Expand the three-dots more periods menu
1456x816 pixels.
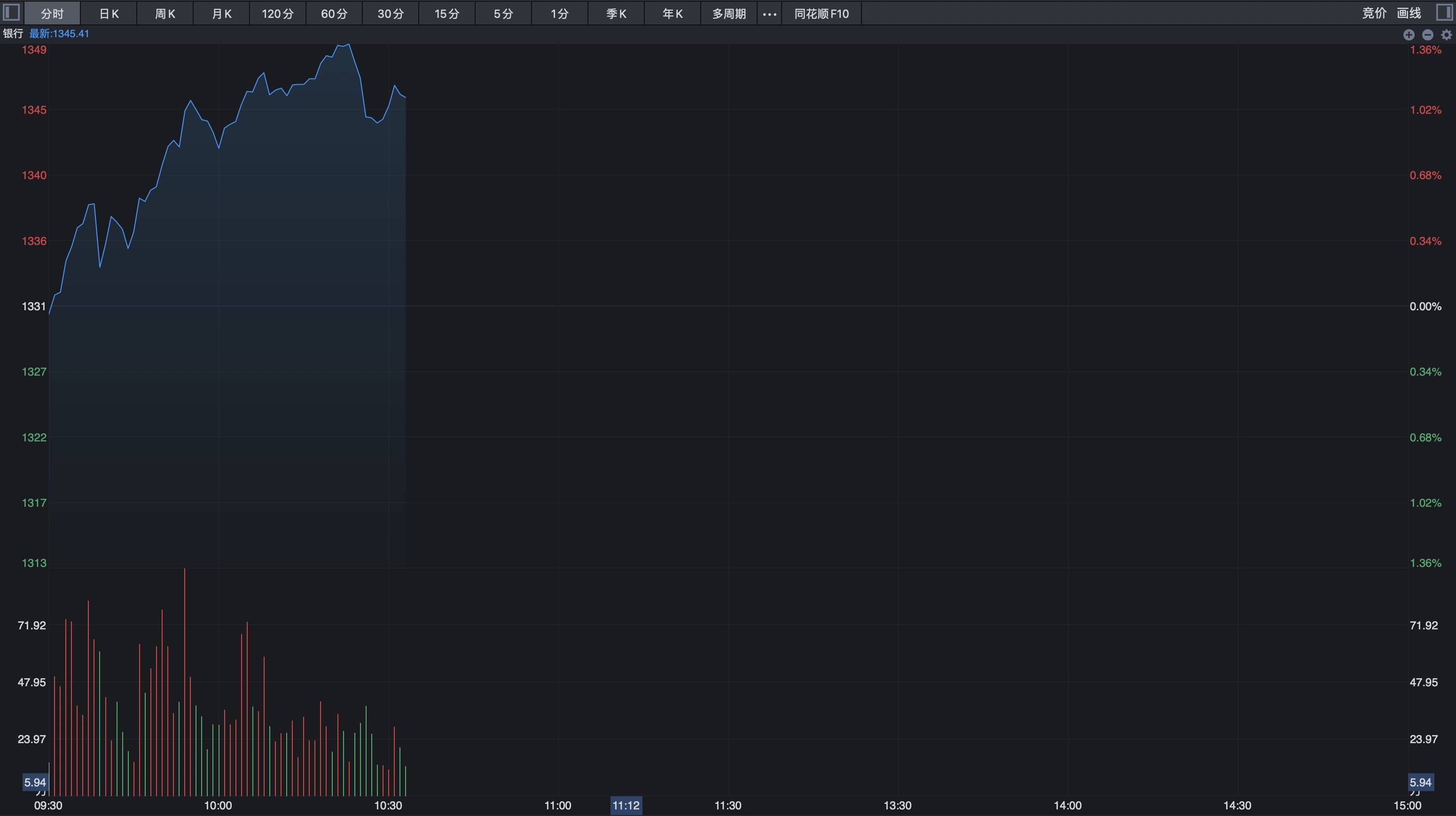(x=769, y=14)
